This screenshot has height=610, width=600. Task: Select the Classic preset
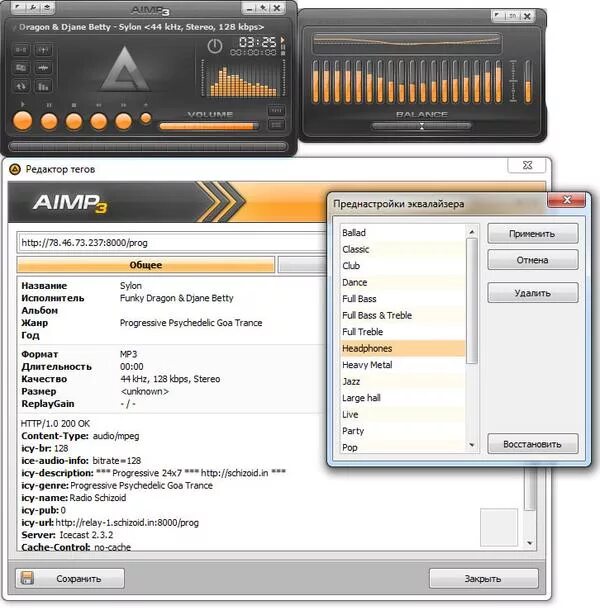[403, 249]
